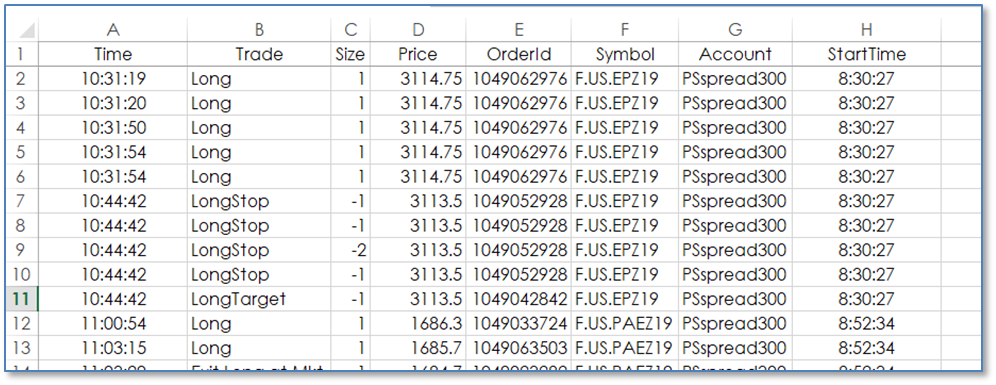Viewport: 996px width, 385px height.
Task: Select column A header
Action: point(113,30)
